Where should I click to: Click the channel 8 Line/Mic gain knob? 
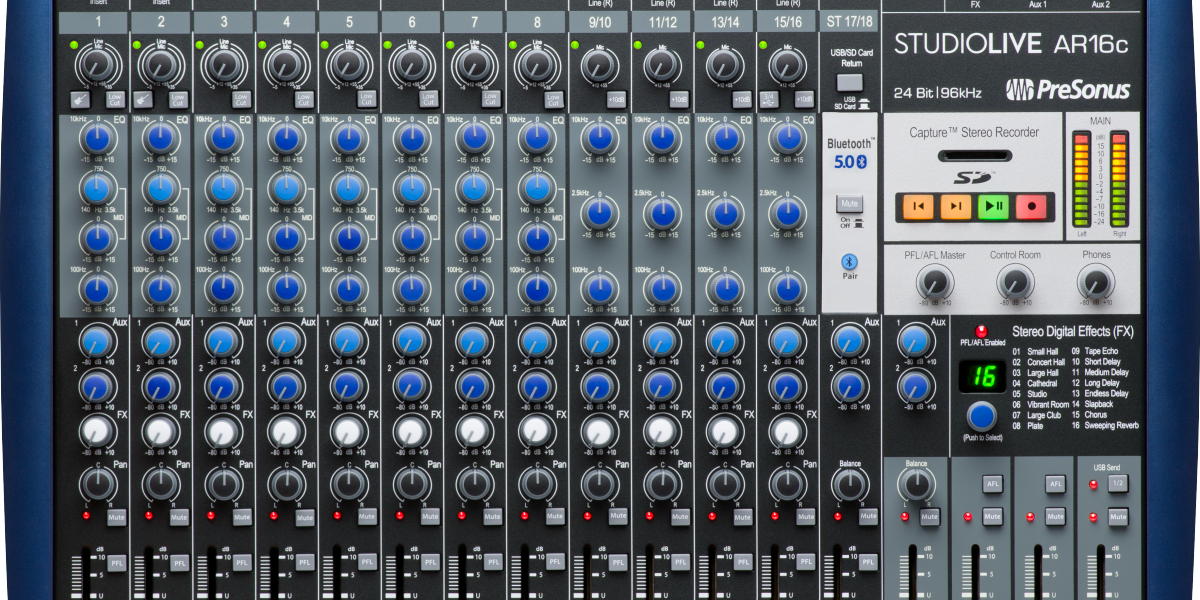coord(537,65)
